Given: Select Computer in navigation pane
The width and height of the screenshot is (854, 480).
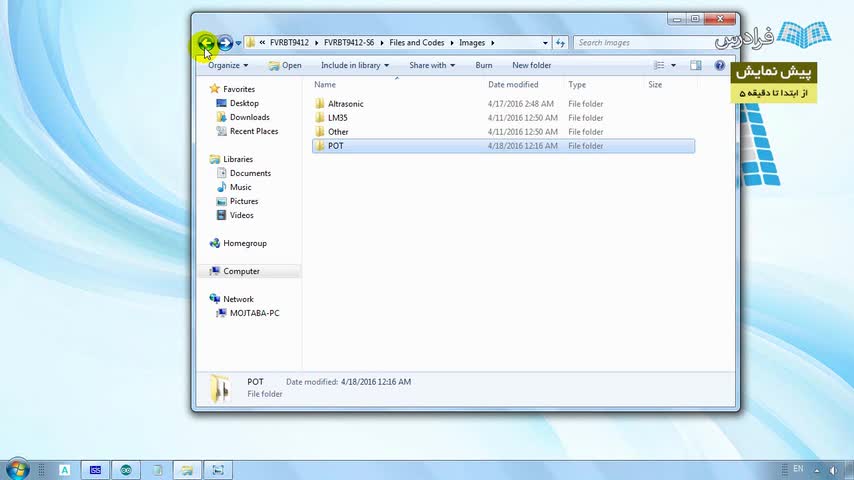Looking at the screenshot, I should coord(241,271).
